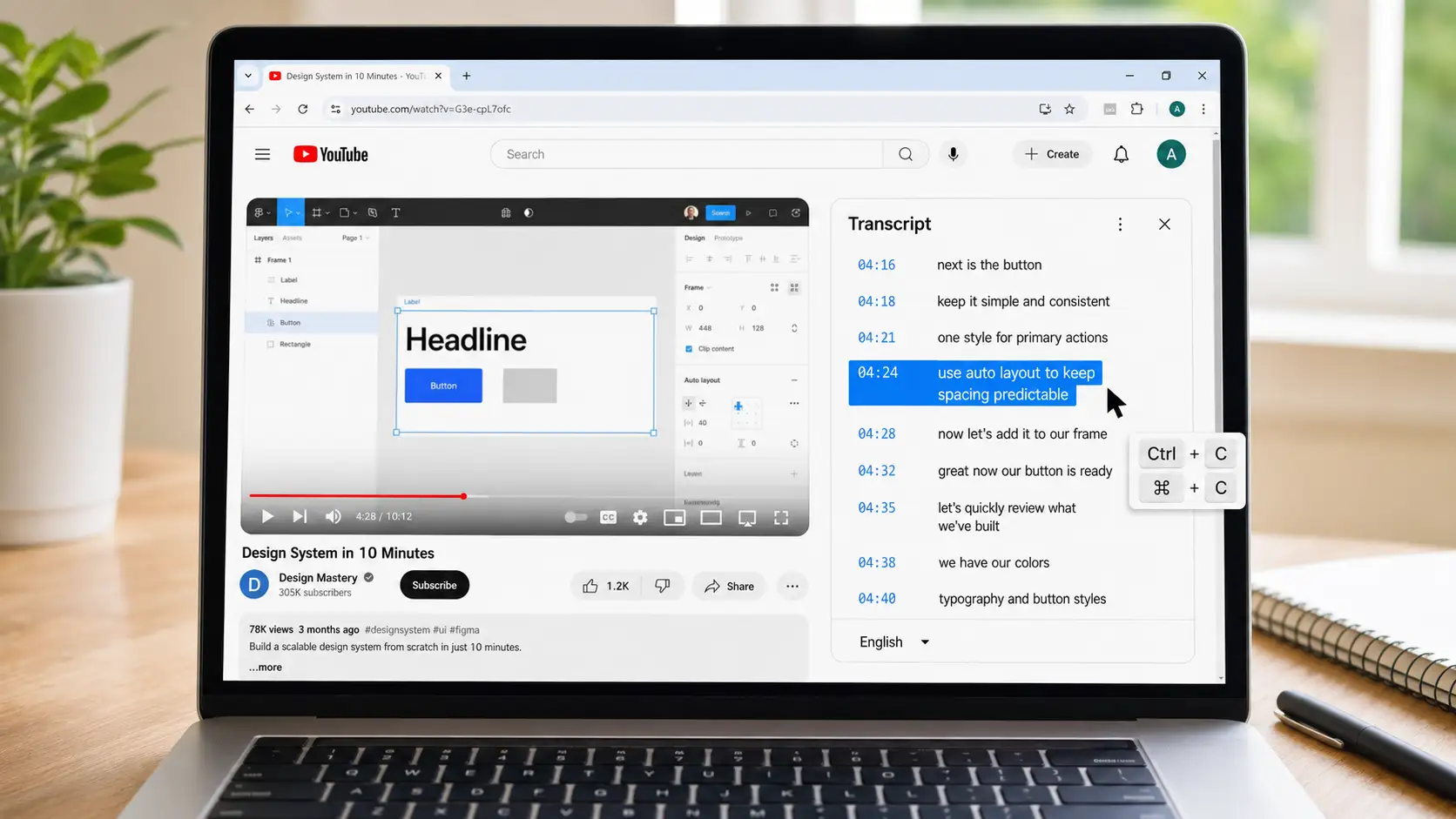Screen dimensions: 1456x819
Task: Open the Design Mastery channel avatar
Action: 254,585
